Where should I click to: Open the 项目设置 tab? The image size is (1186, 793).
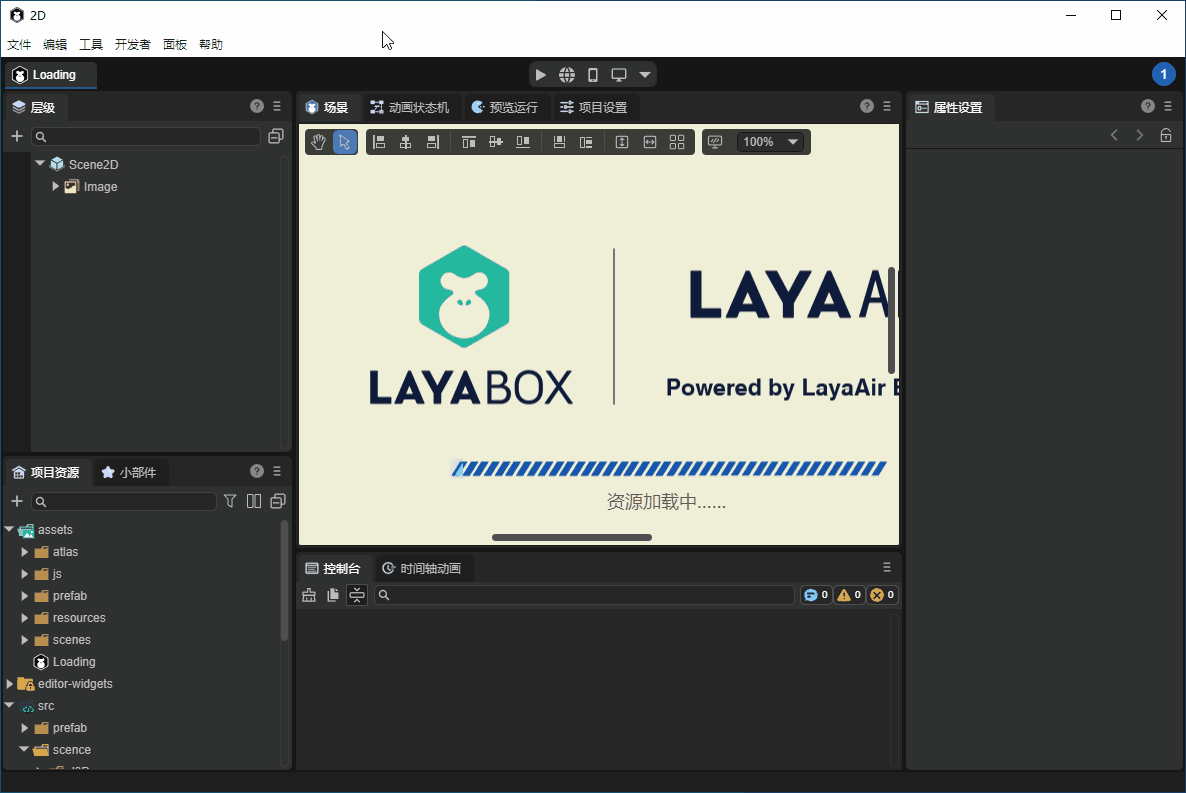click(x=593, y=107)
